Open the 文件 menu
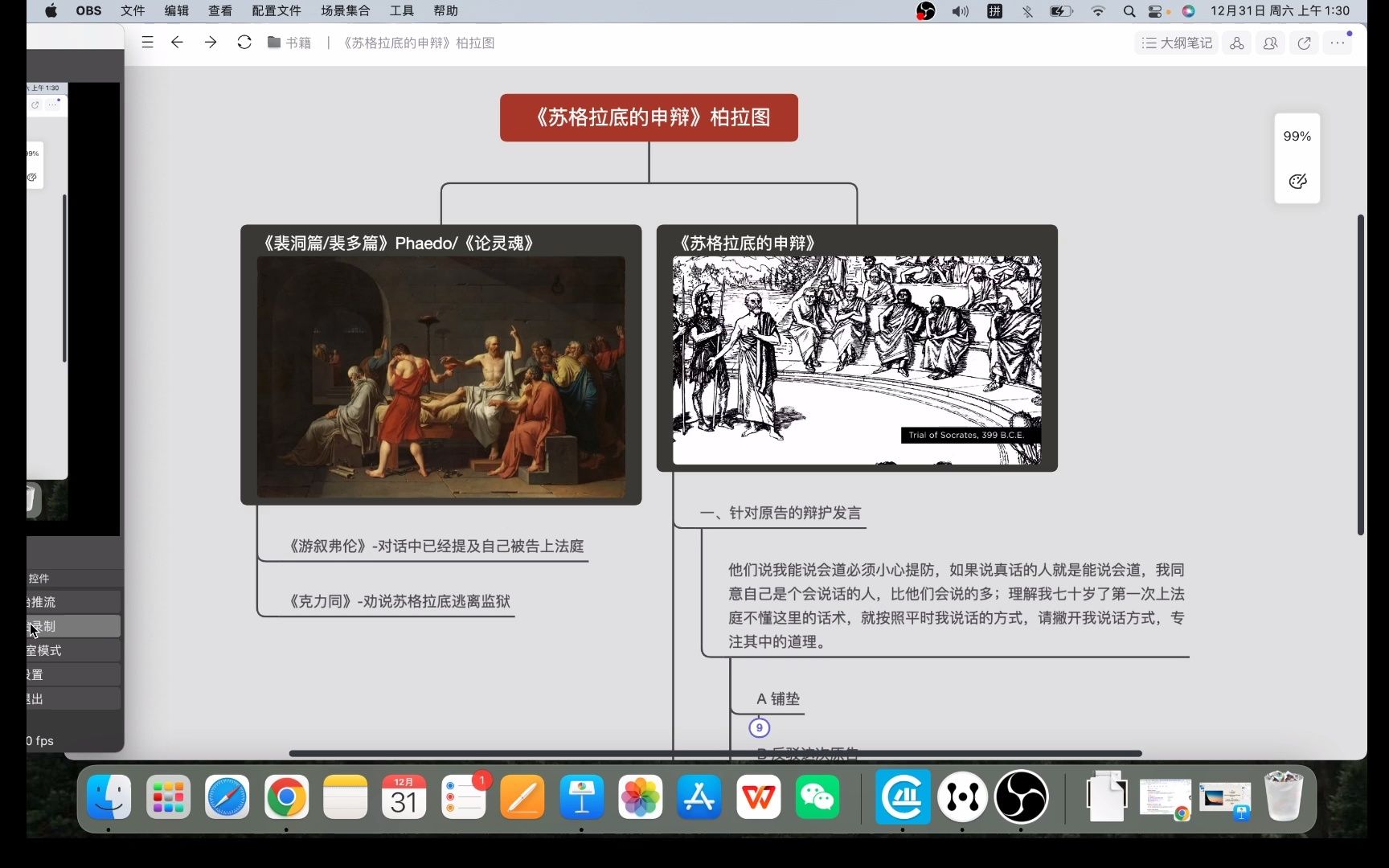The width and height of the screenshot is (1389, 868). pyautogui.click(x=133, y=10)
